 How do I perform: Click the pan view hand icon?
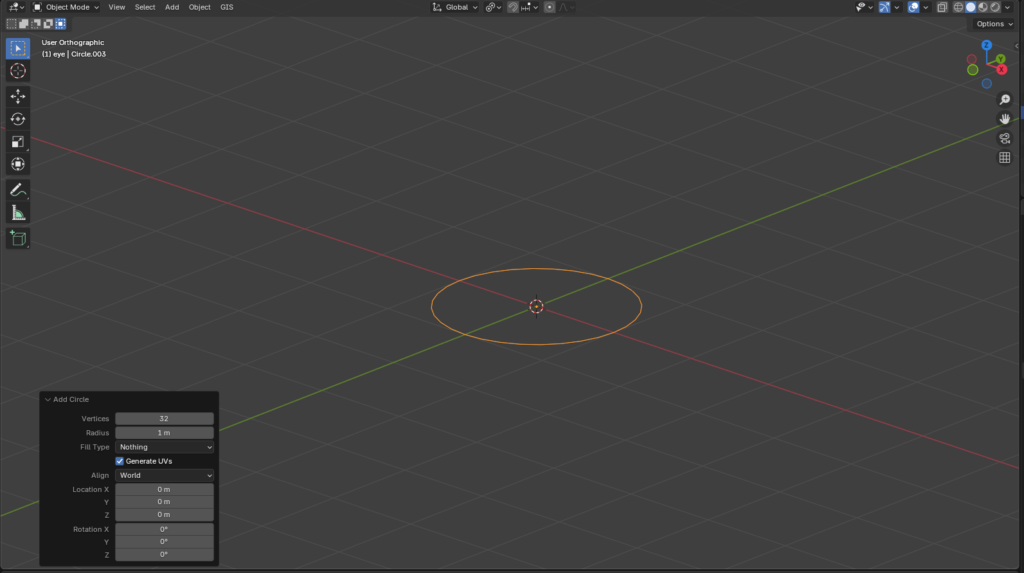[1004, 119]
